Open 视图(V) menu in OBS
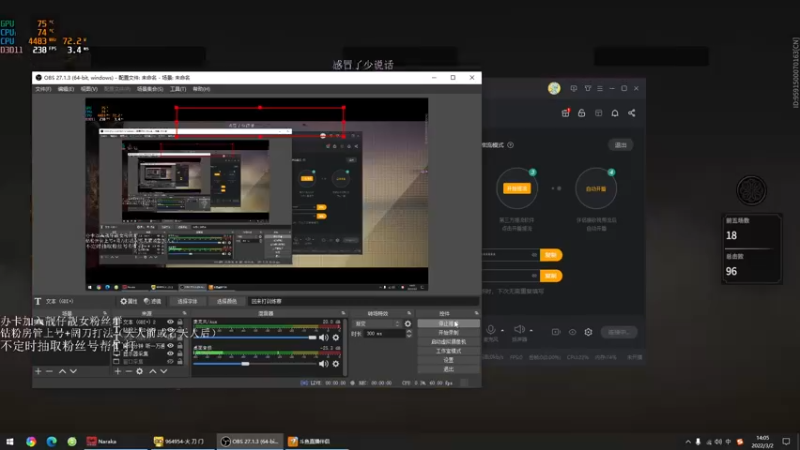 tap(89, 89)
